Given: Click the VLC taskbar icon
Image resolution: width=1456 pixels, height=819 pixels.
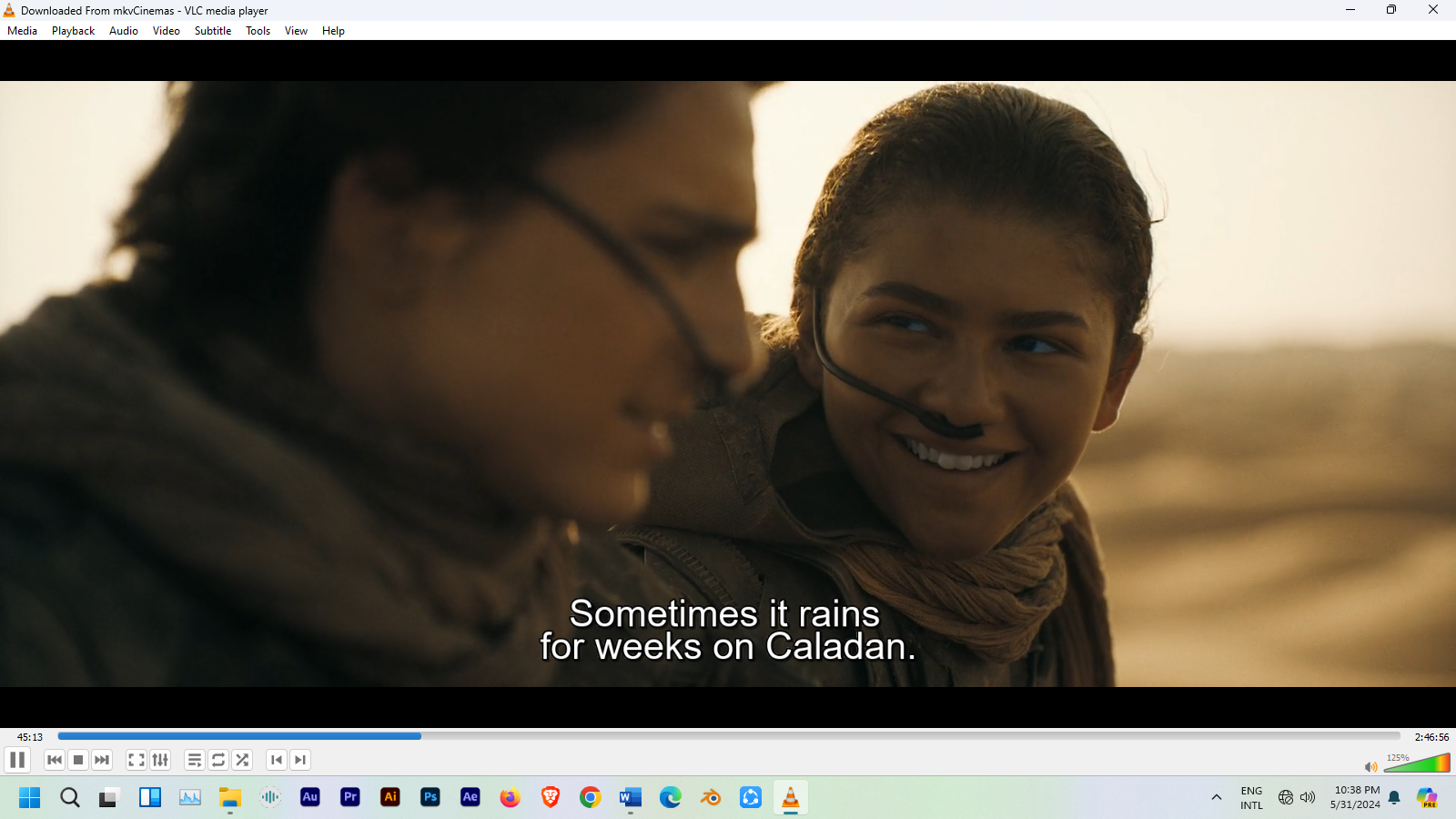Looking at the screenshot, I should tap(791, 798).
